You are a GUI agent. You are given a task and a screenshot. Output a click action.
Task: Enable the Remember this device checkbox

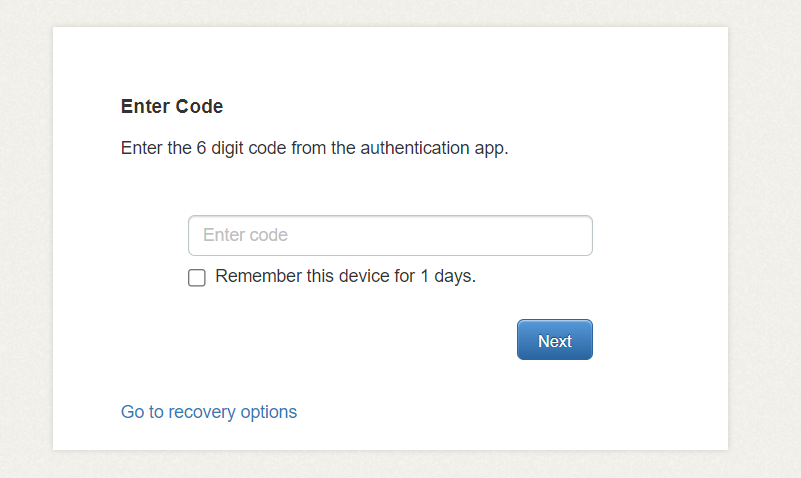(197, 278)
